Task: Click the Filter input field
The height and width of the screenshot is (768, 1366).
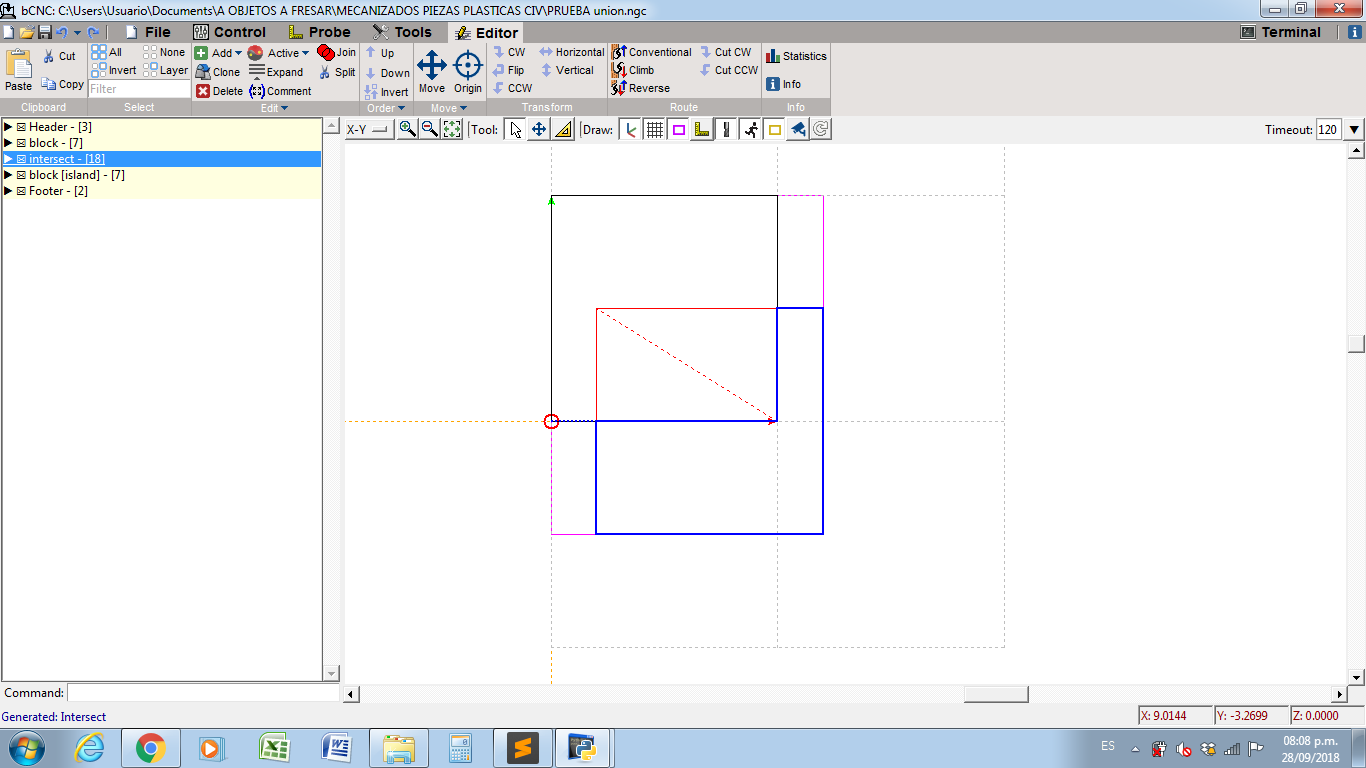Action: tap(139, 89)
